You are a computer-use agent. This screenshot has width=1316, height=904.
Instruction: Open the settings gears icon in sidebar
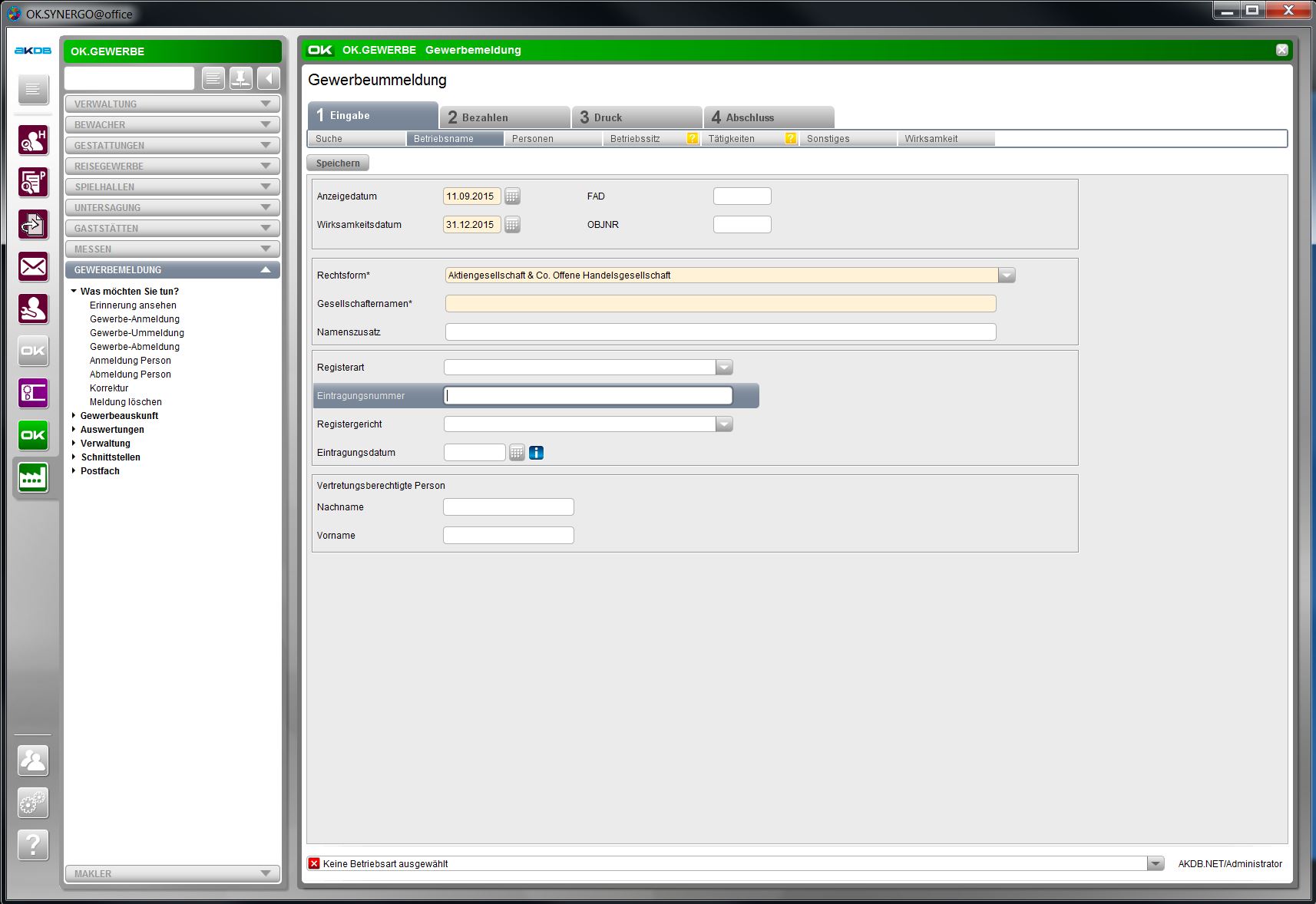click(33, 803)
